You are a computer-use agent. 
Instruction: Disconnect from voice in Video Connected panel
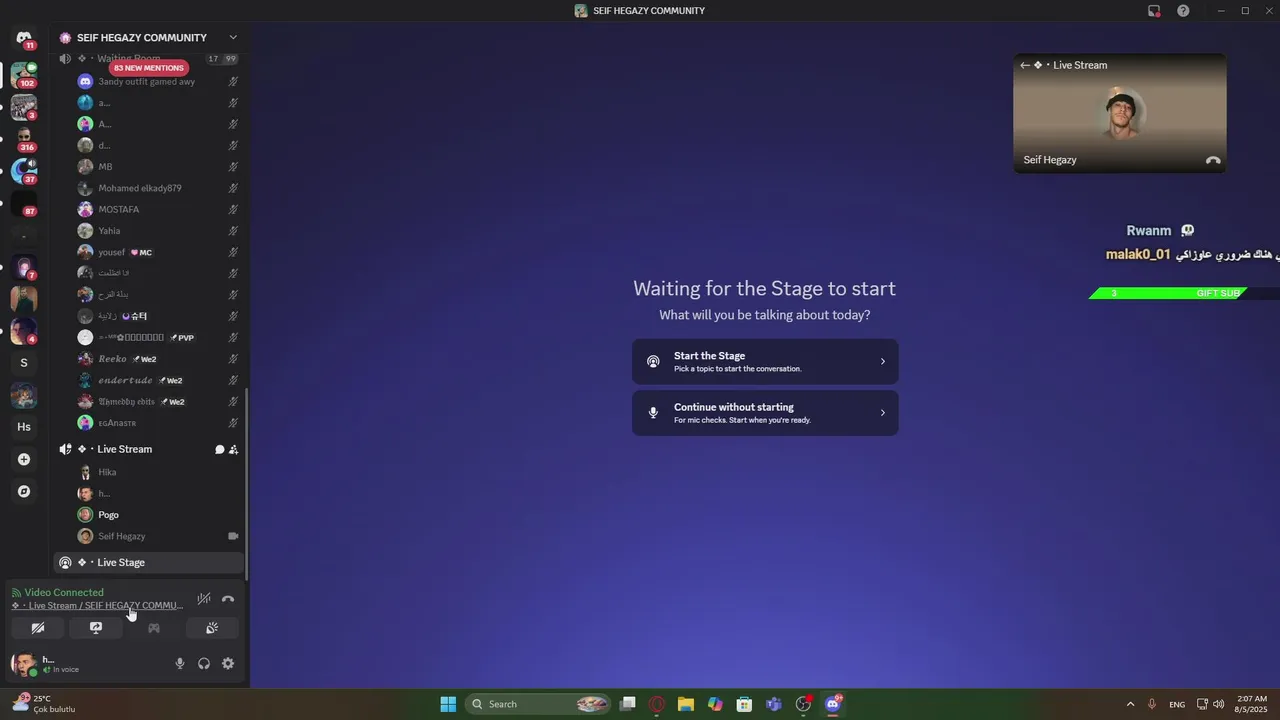[x=228, y=599]
